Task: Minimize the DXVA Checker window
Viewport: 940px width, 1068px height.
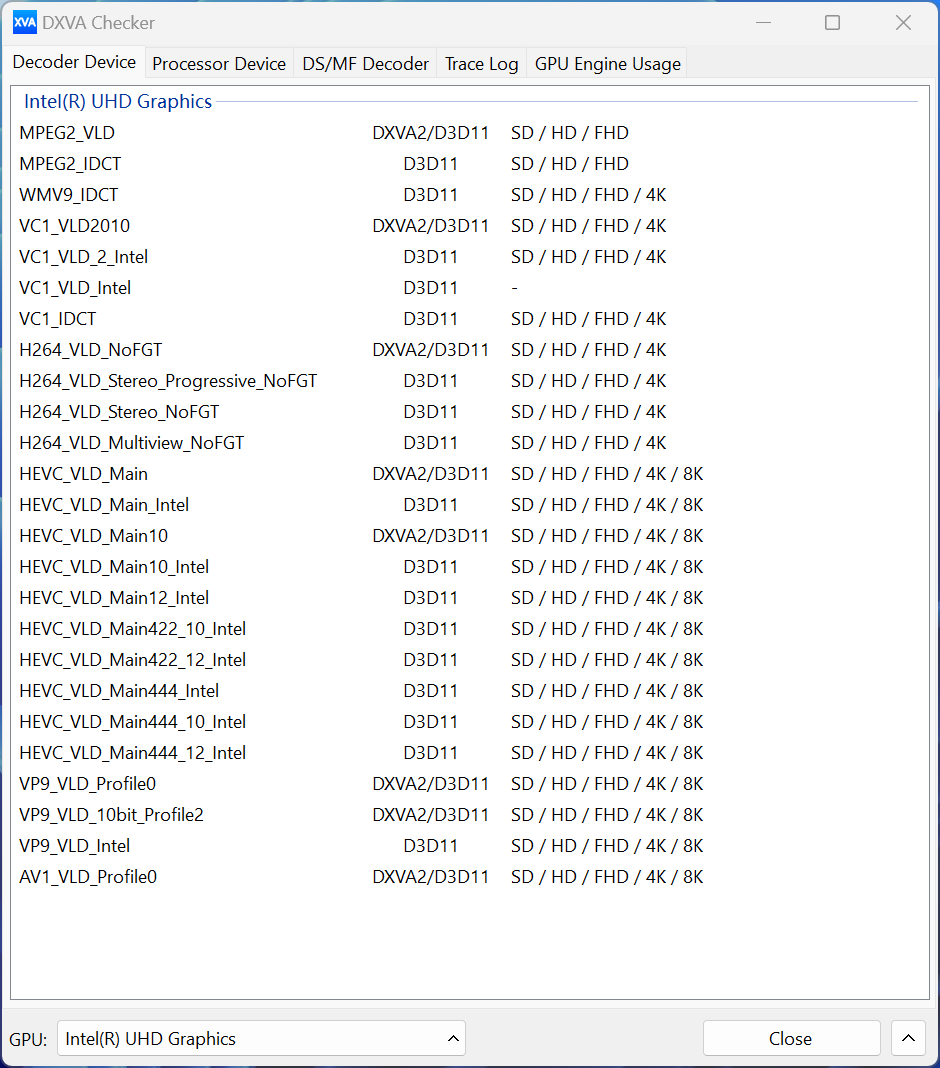Action: coord(762,22)
